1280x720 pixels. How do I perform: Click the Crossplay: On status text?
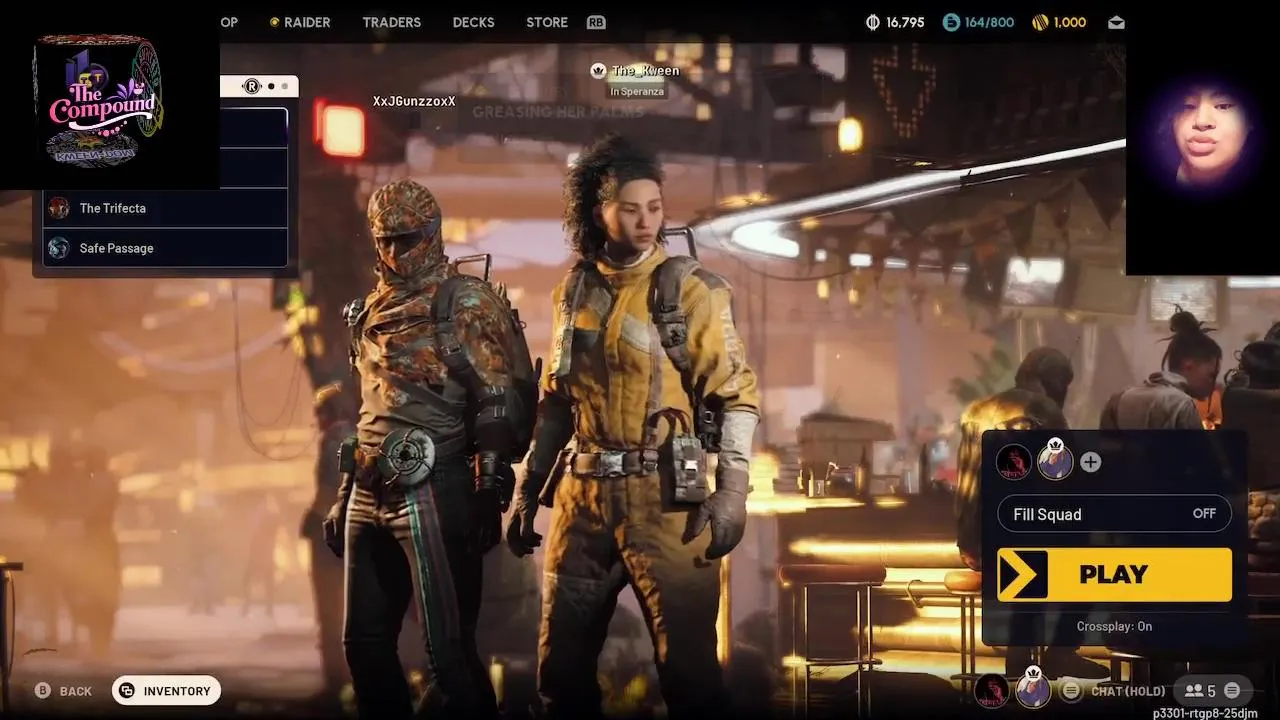(x=1114, y=626)
